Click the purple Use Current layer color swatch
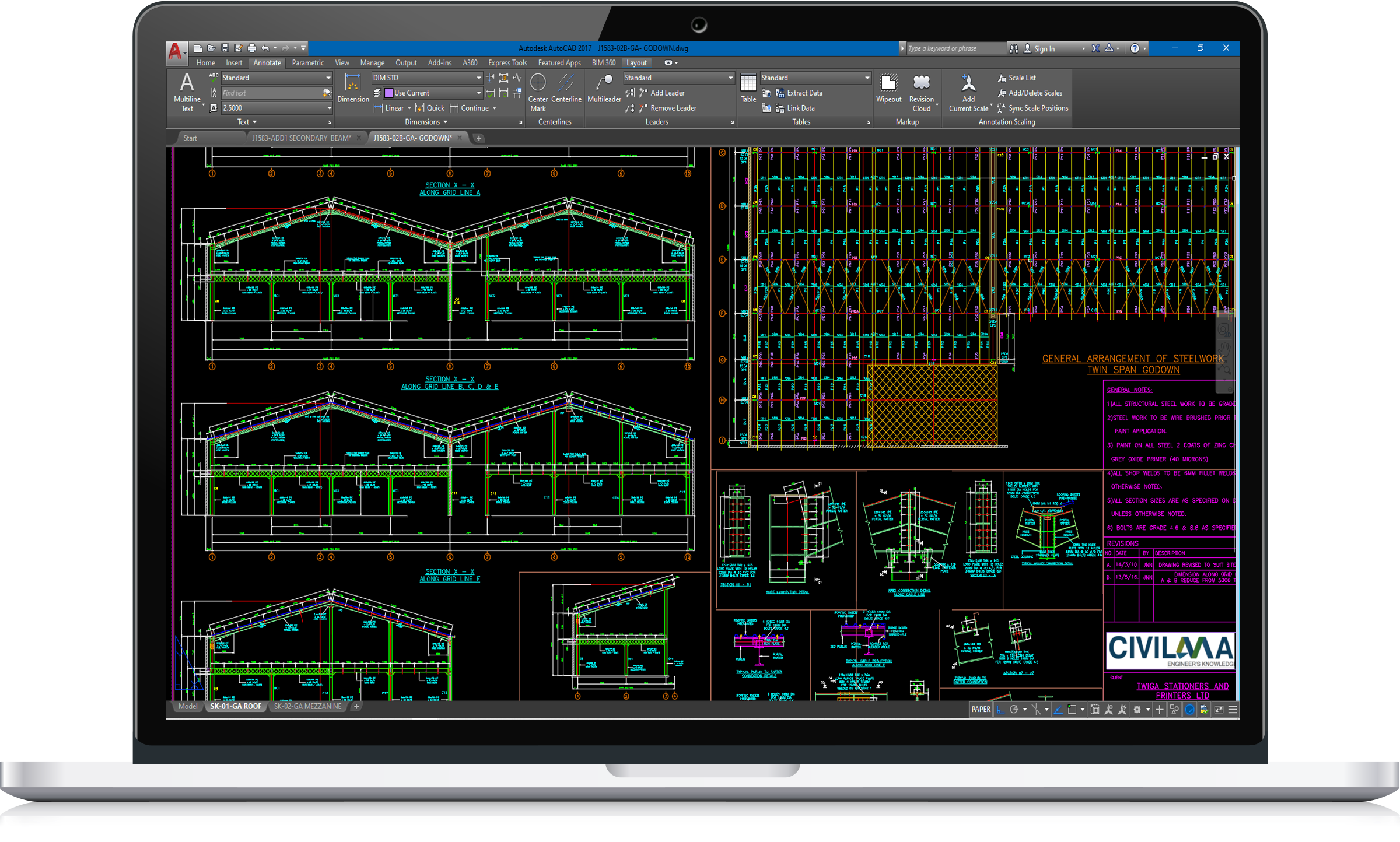1400x842 pixels. coord(388,93)
